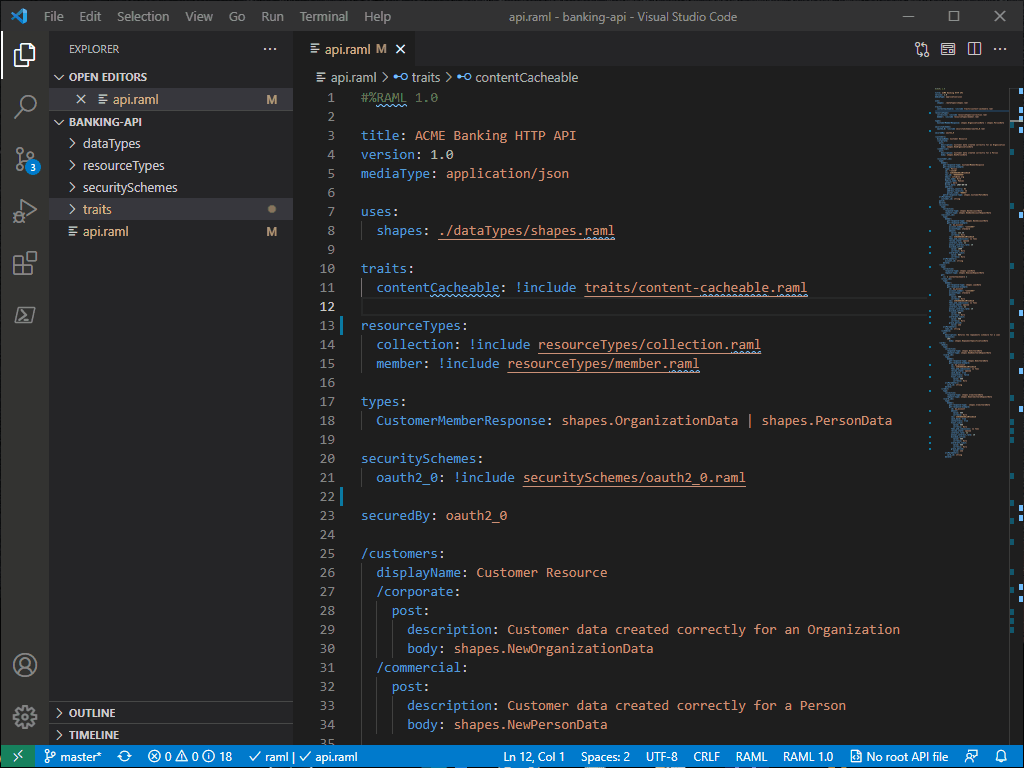Click the feedback icon in status bar
This screenshot has width=1024, height=768.
click(972, 756)
